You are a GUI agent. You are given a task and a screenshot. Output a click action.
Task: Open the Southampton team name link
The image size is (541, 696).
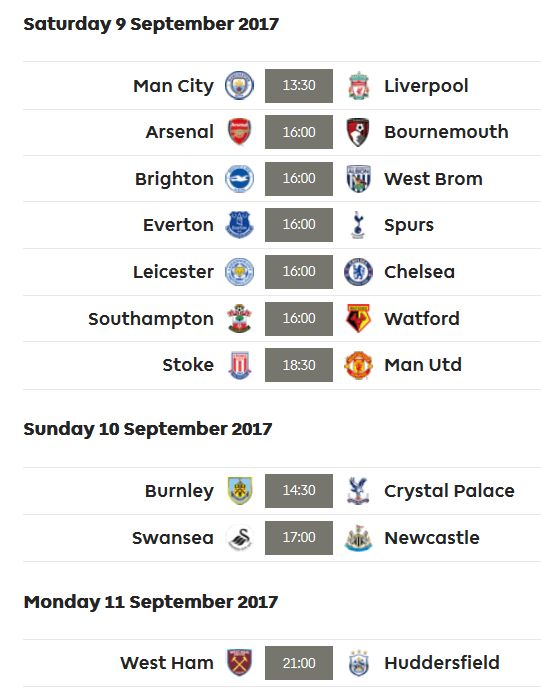151,319
